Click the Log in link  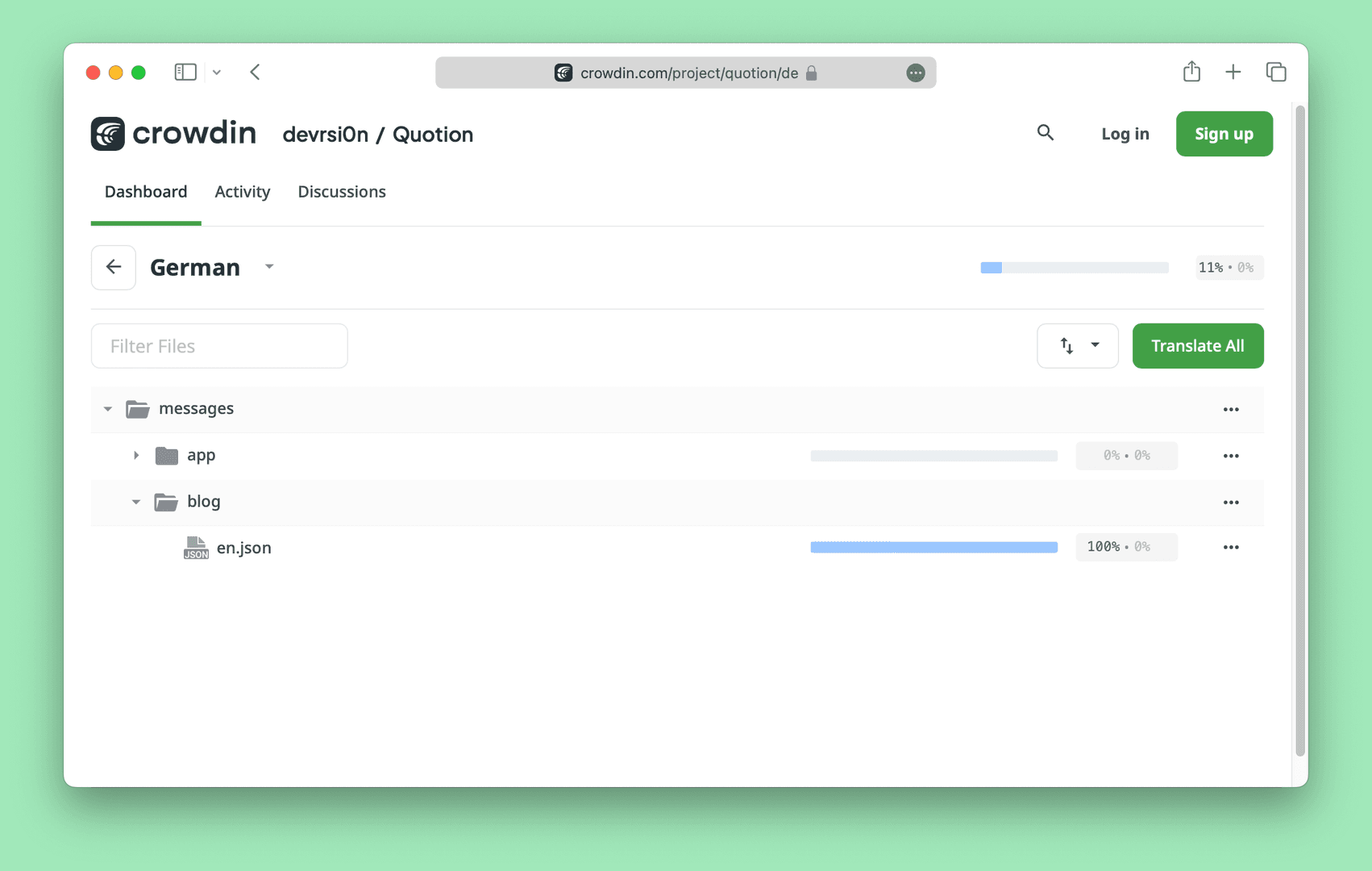1125,134
